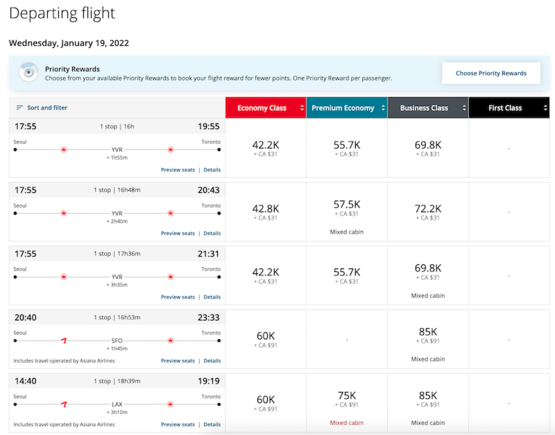Click first Air Canada logo on 16h48m flight
The image size is (555, 435).
[64, 213]
